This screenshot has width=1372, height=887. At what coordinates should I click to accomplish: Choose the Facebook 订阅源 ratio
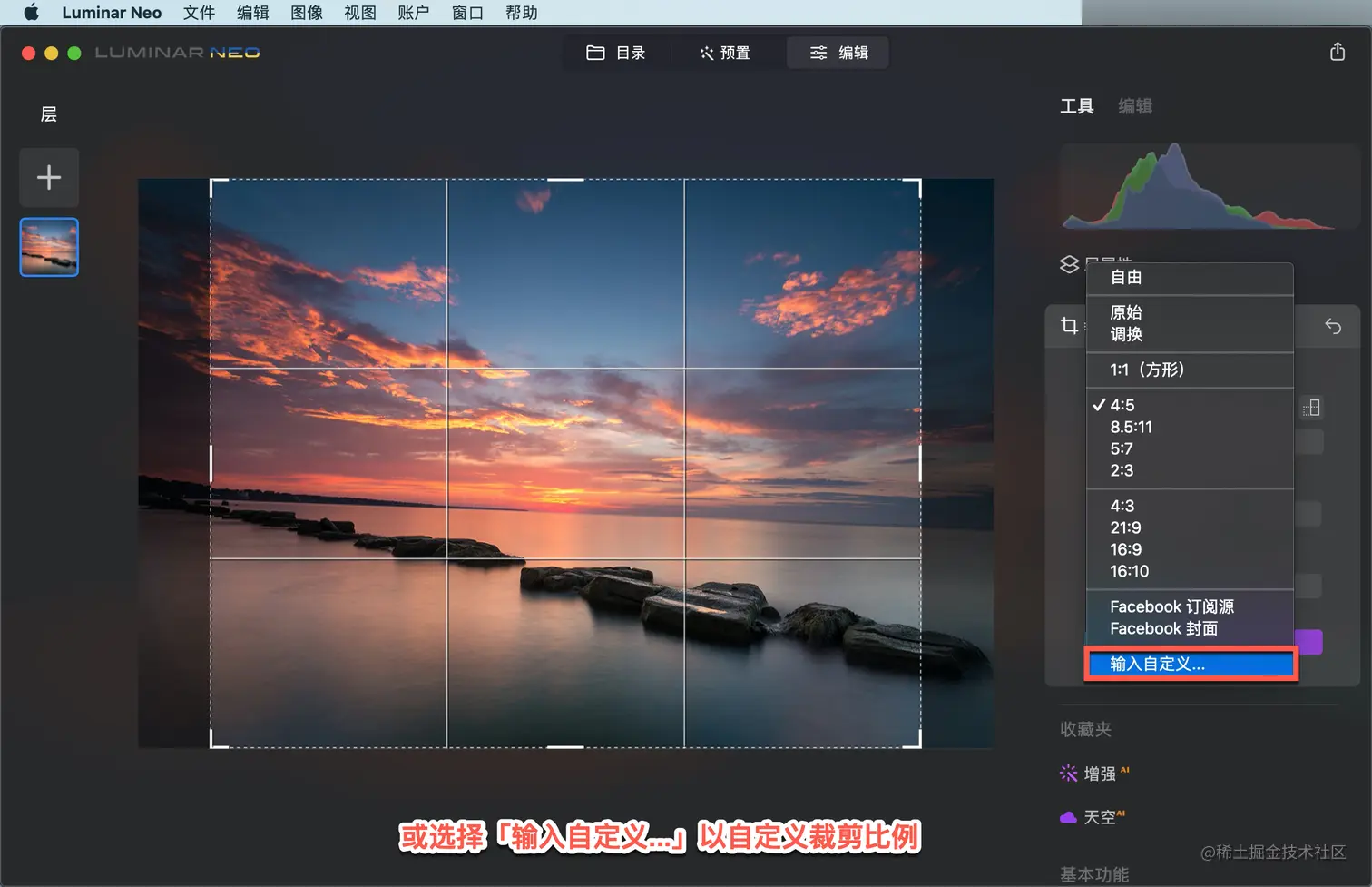tap(1190, 606)
